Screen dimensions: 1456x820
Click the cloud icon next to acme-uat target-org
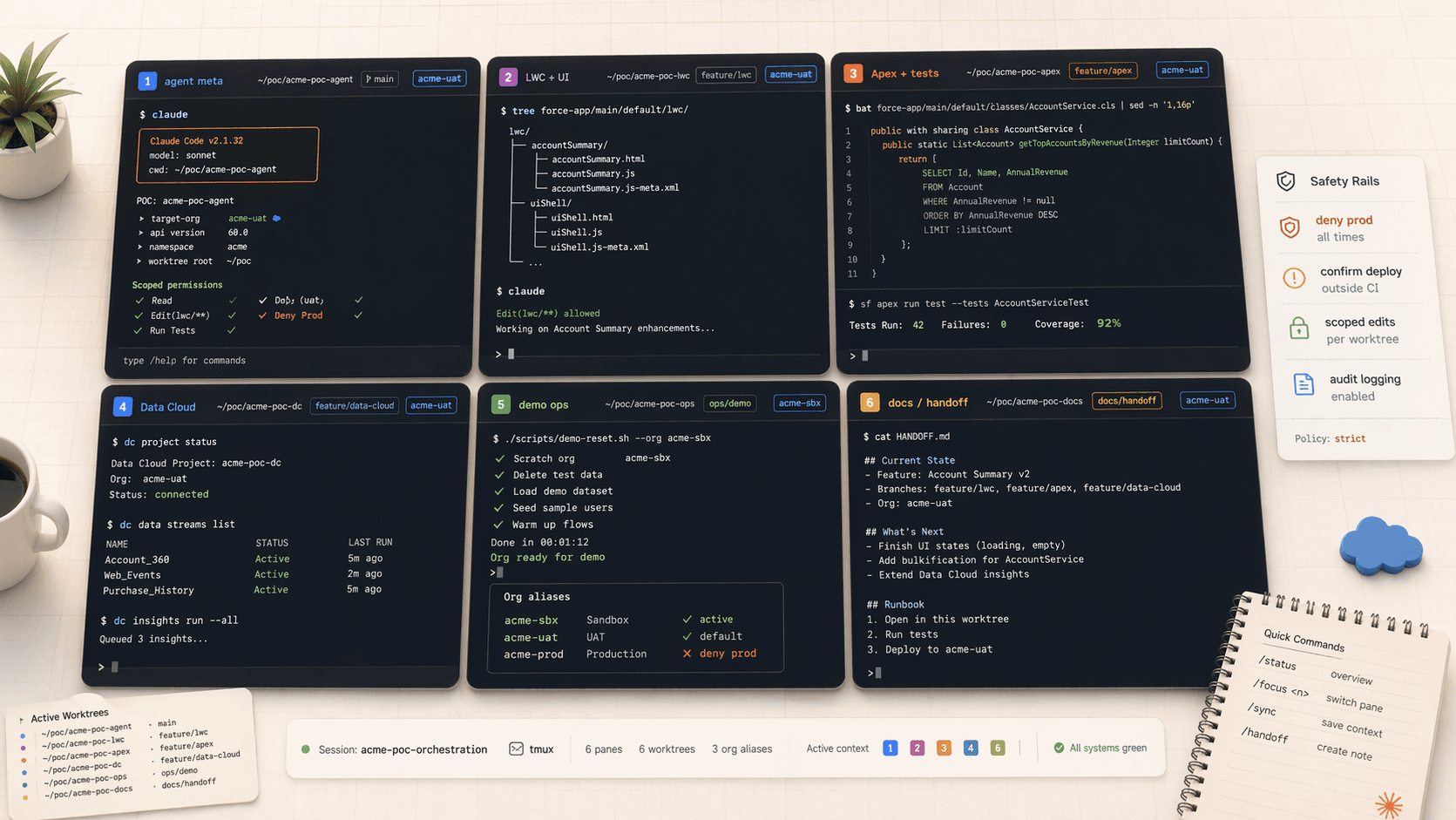click(278, 218)
